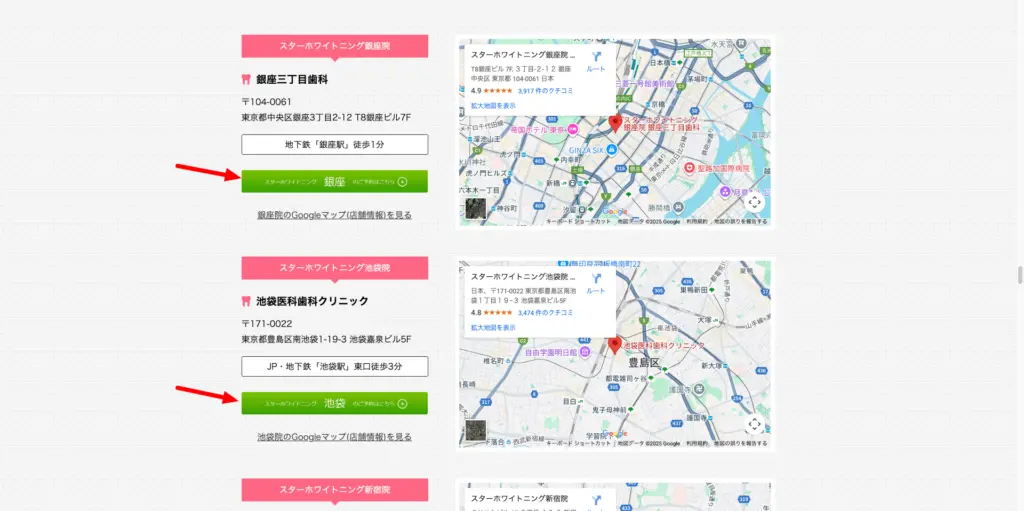Click the 地下鉄「銀座駅」徒歩1分 access box
1024x511 pixels.
(x=334, y=144)
